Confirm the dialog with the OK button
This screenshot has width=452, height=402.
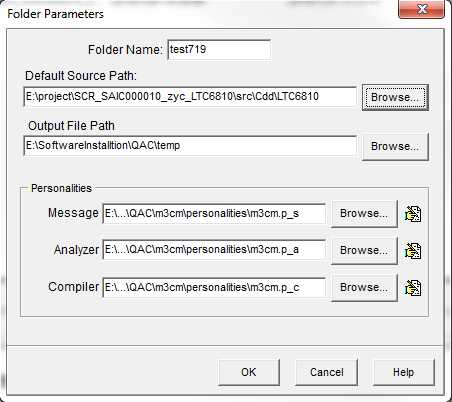click(249, 372)
